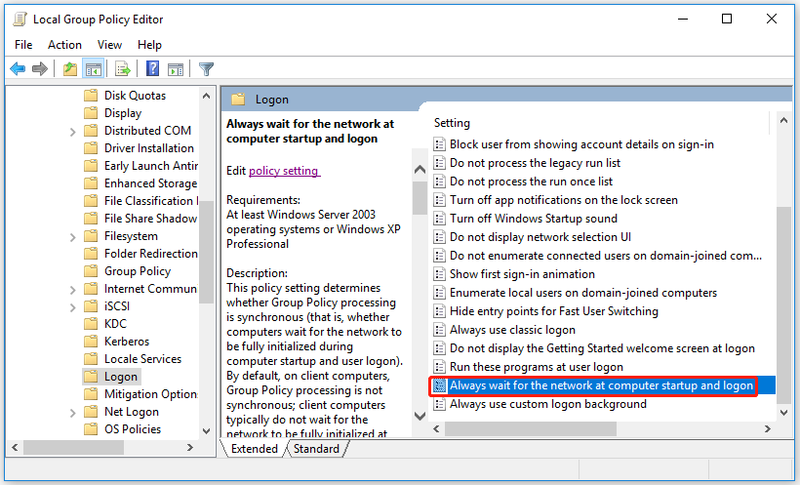Select Do not enumerate connected users setting
The width and height of the screenshot is (800, 485).
606,256
